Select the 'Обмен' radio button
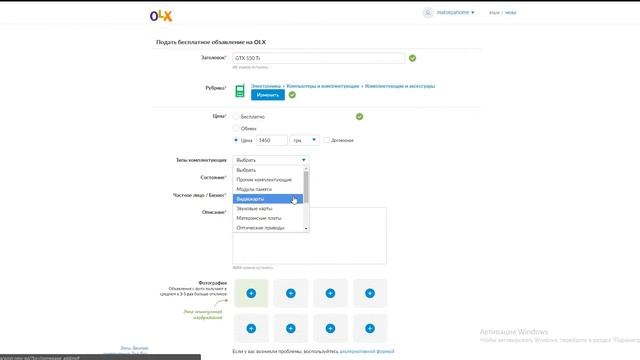Image resolution: width=640 pixels, height=360 pixels. pos(236,129)
